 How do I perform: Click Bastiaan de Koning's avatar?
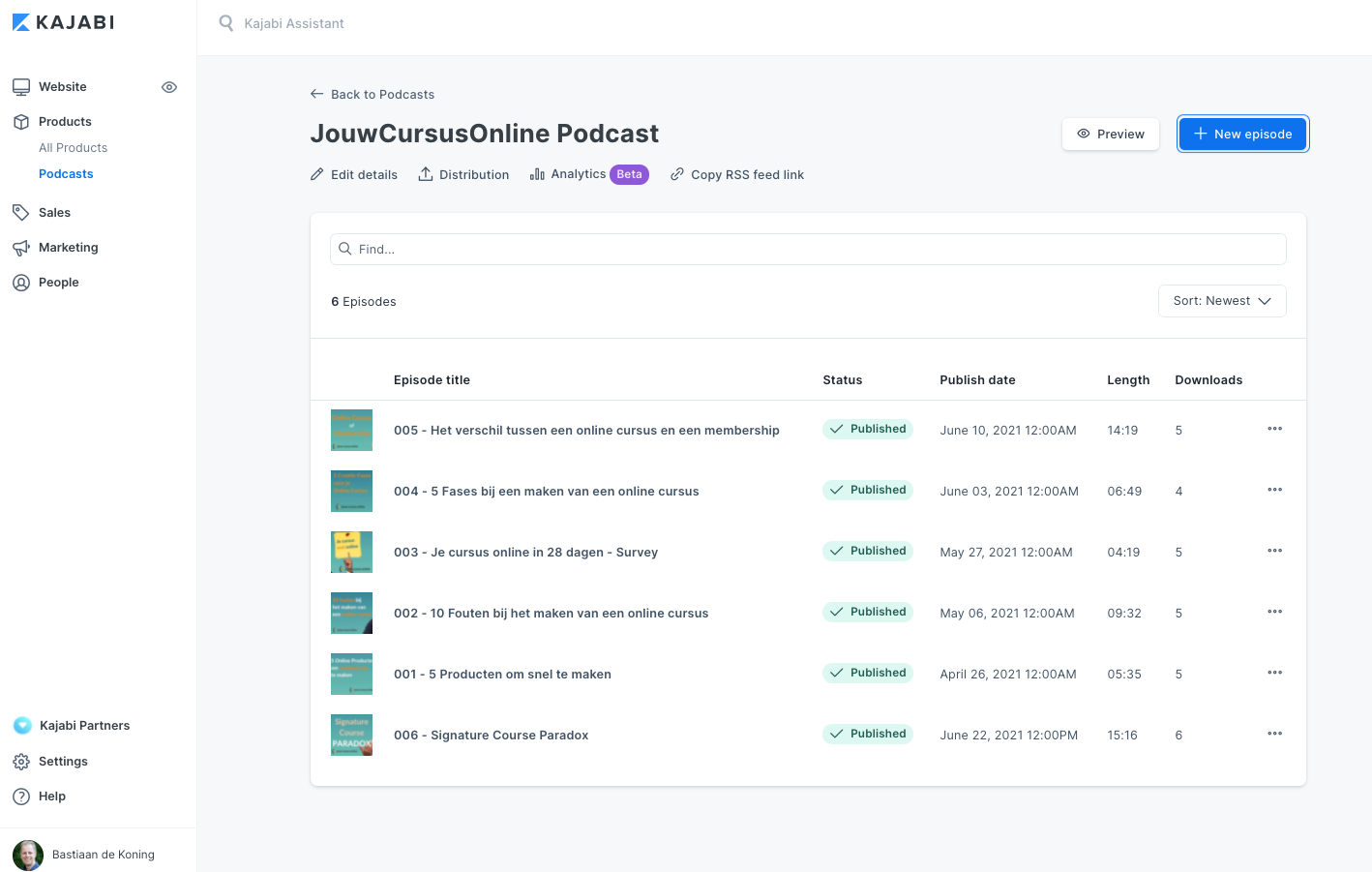coord(28,855)
